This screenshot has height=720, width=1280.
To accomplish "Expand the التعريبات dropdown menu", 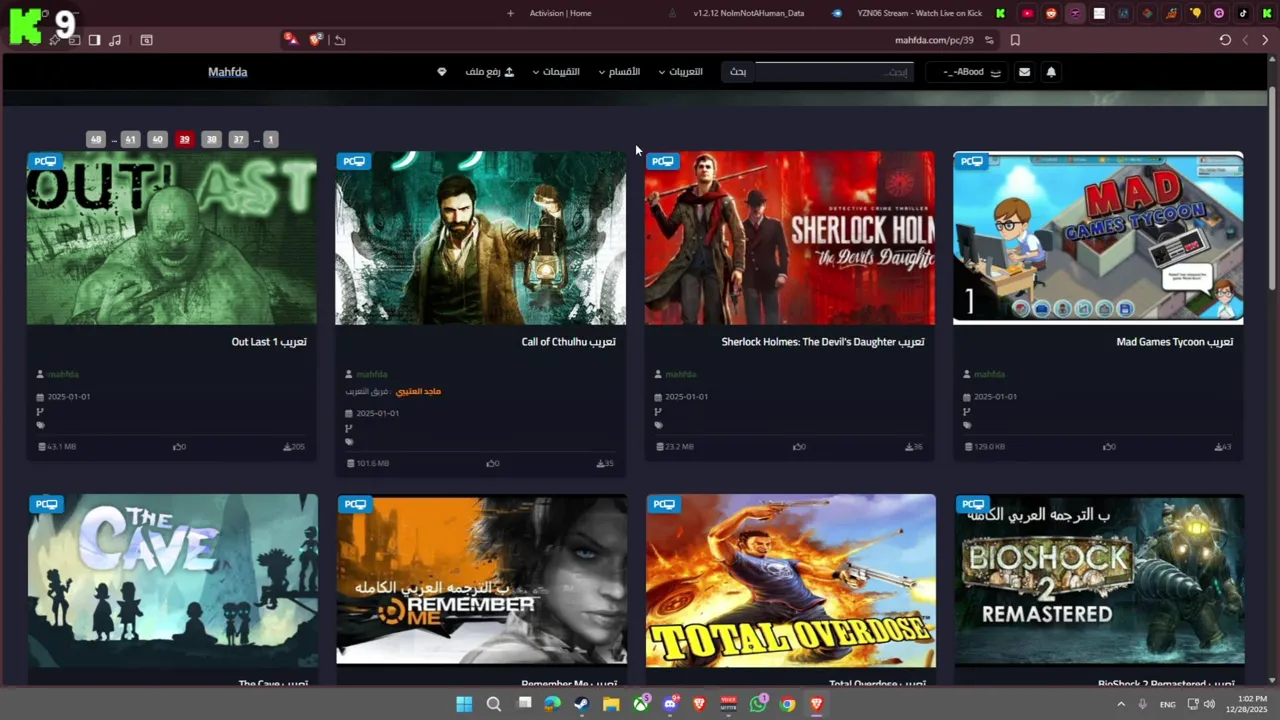I will pyautogui.click(x=680, y=72).
